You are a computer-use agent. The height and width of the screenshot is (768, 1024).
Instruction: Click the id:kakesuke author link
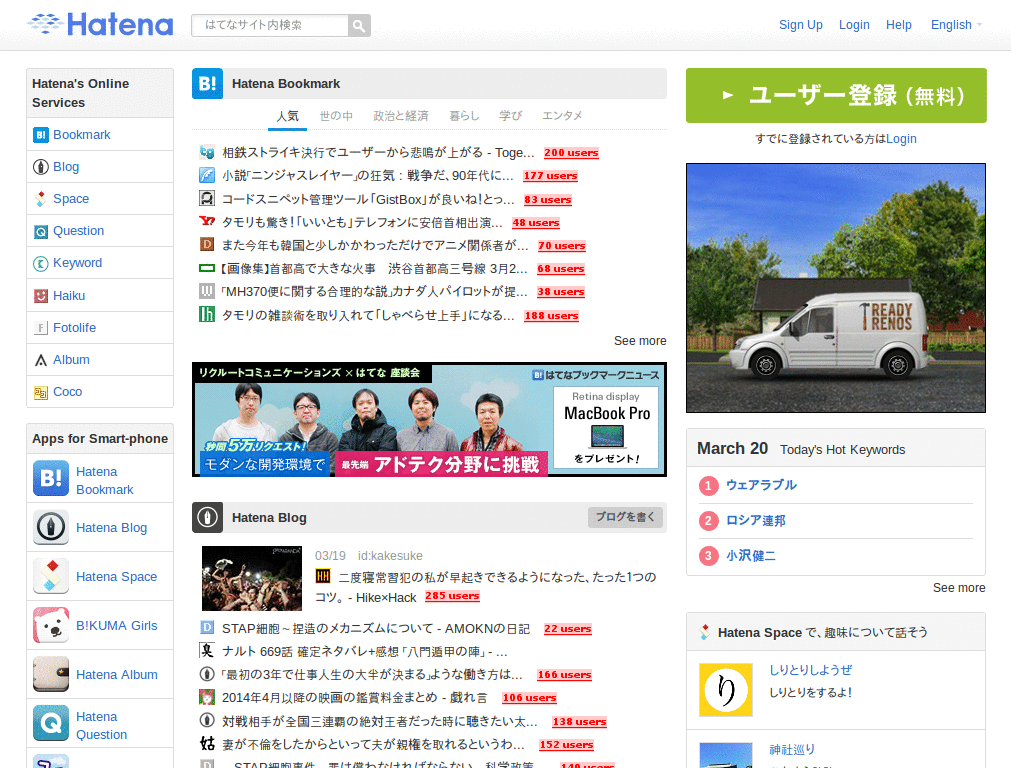tap(390, 556)
